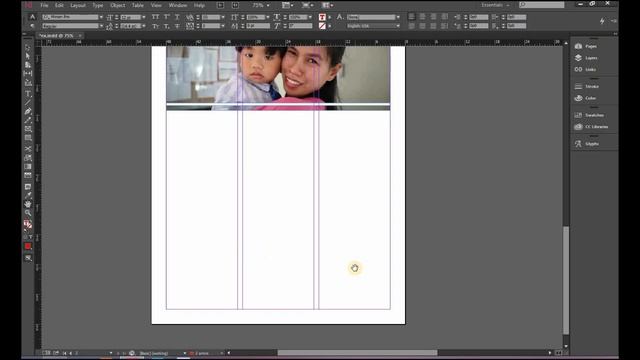The width and height of the screenshot is (640, 360).
Task: Select the Gradient Feather tool
Action: (x=28, y=175)
